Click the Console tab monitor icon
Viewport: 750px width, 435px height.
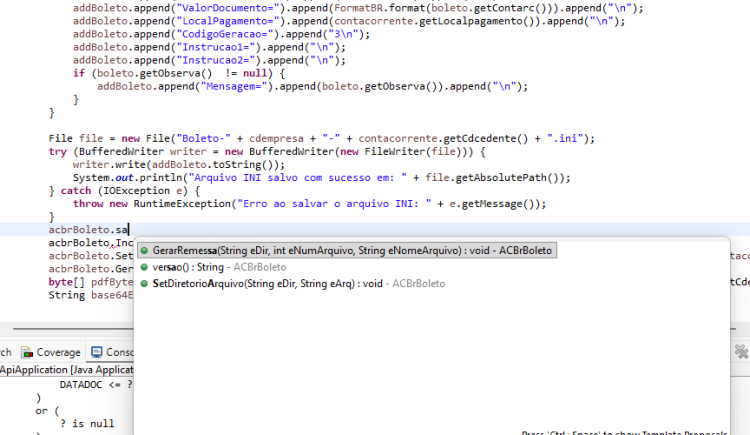point(97,352)
